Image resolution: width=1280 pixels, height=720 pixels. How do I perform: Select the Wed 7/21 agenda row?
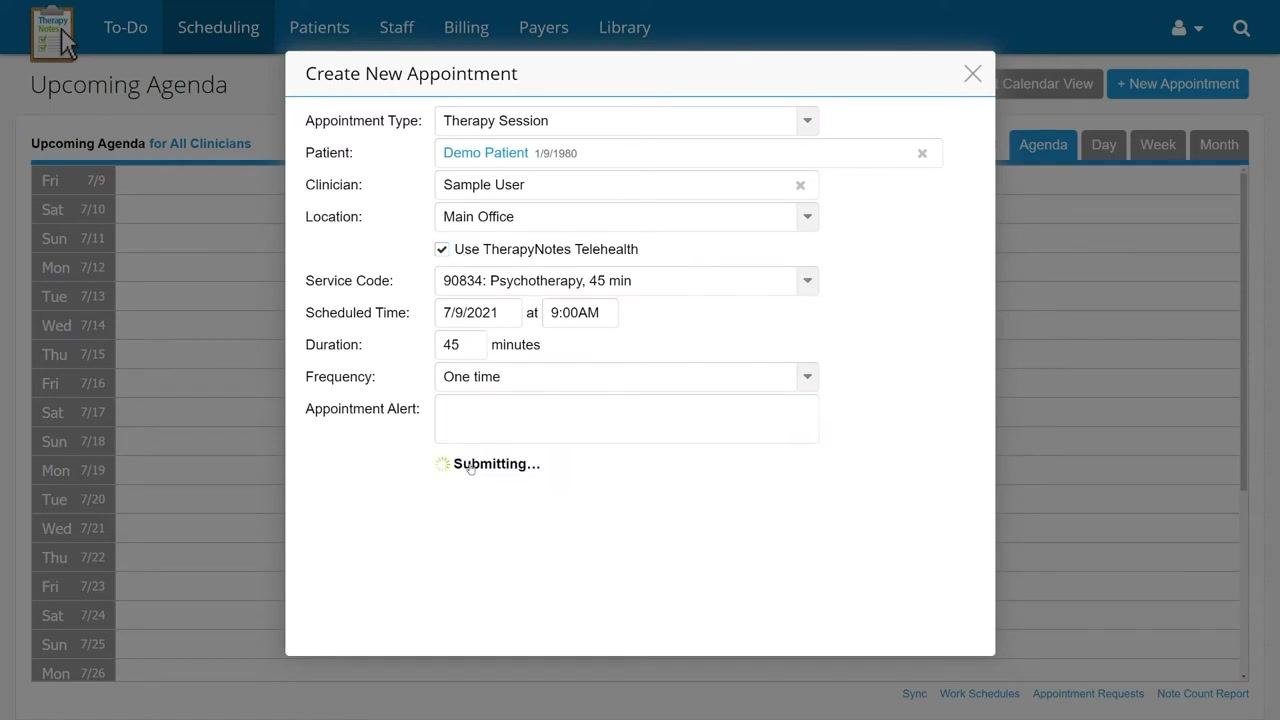[x=636, y=528]
